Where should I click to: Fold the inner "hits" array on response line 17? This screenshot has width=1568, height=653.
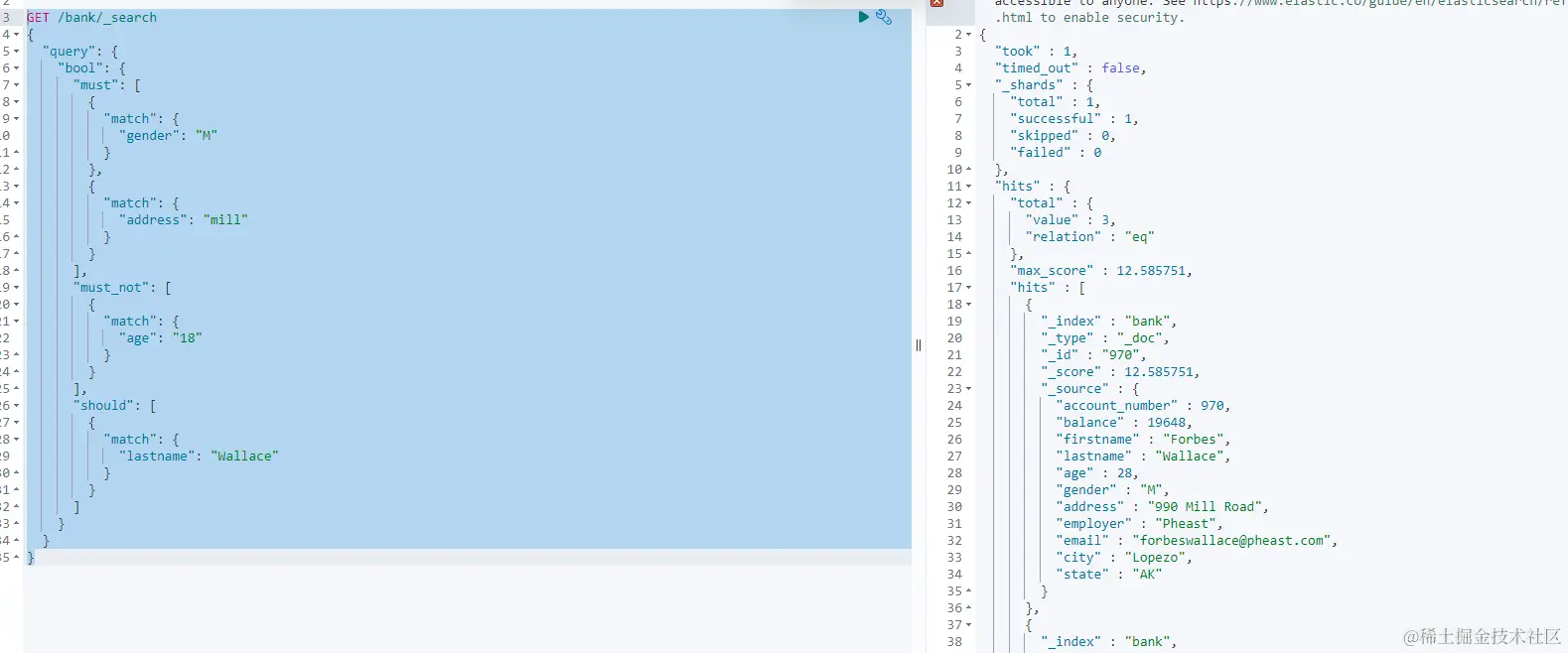(969, 288)
